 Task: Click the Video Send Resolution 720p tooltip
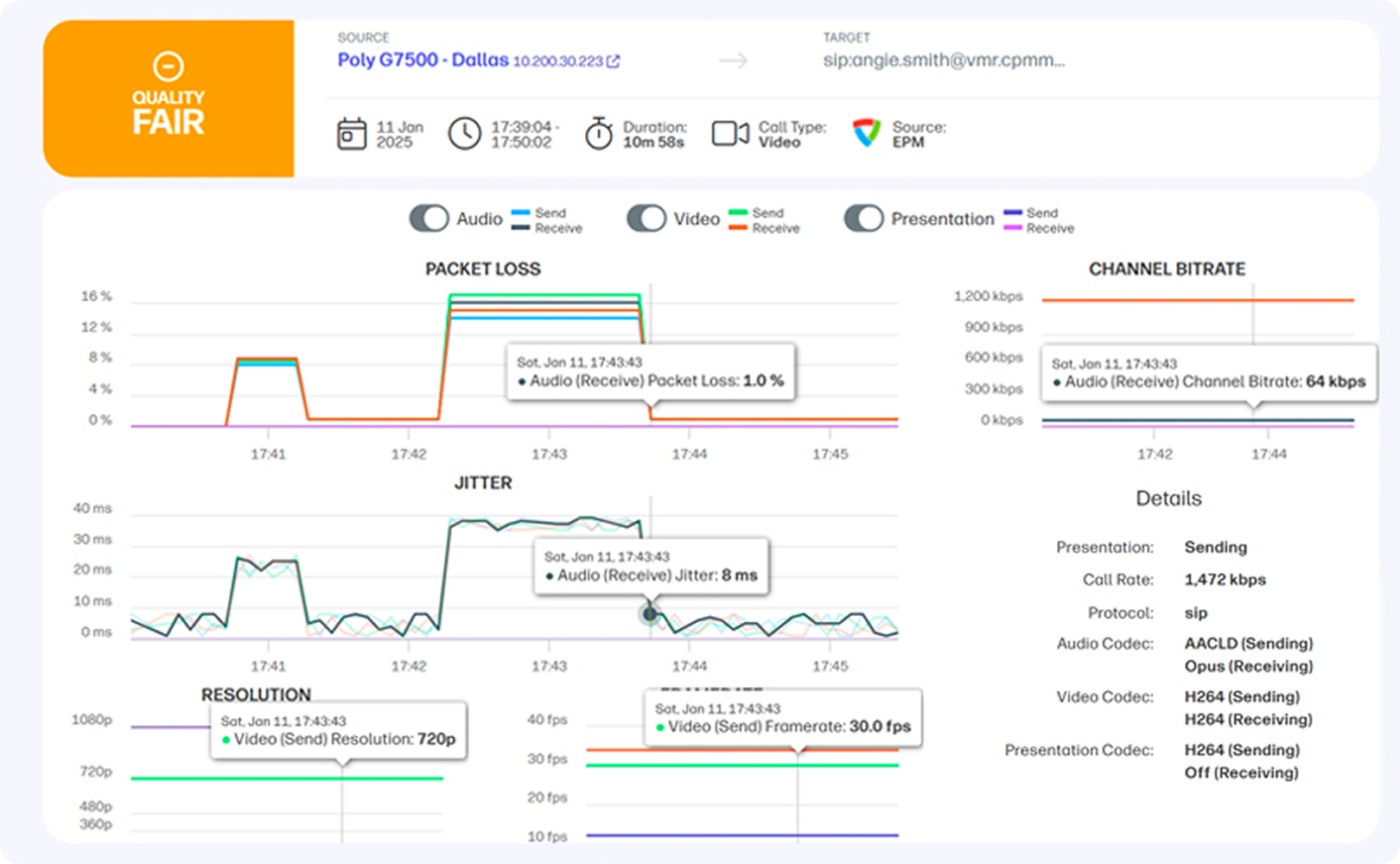[x=339, y=731]
